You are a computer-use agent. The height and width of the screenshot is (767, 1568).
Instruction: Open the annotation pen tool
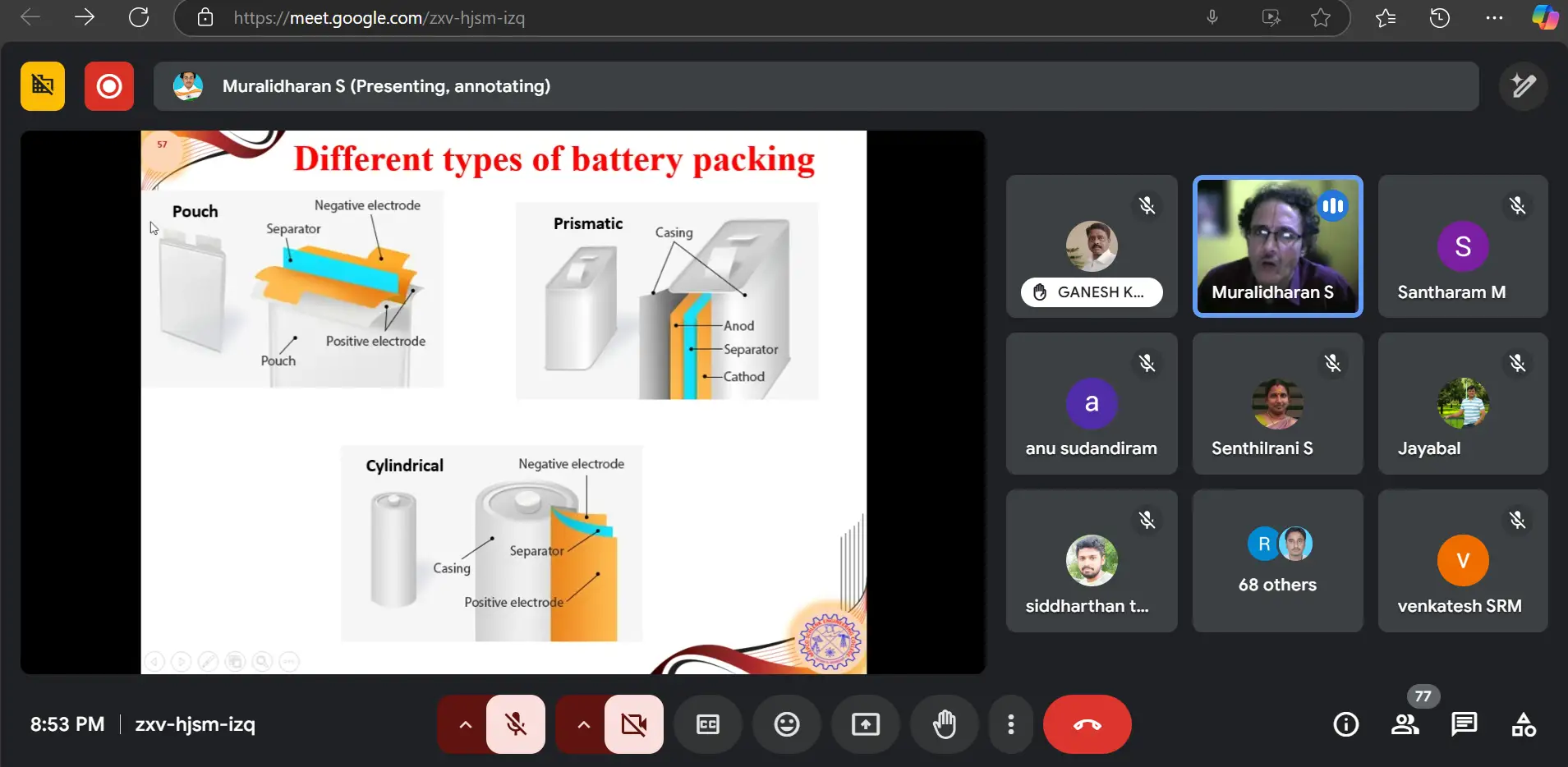[1523, 86]
